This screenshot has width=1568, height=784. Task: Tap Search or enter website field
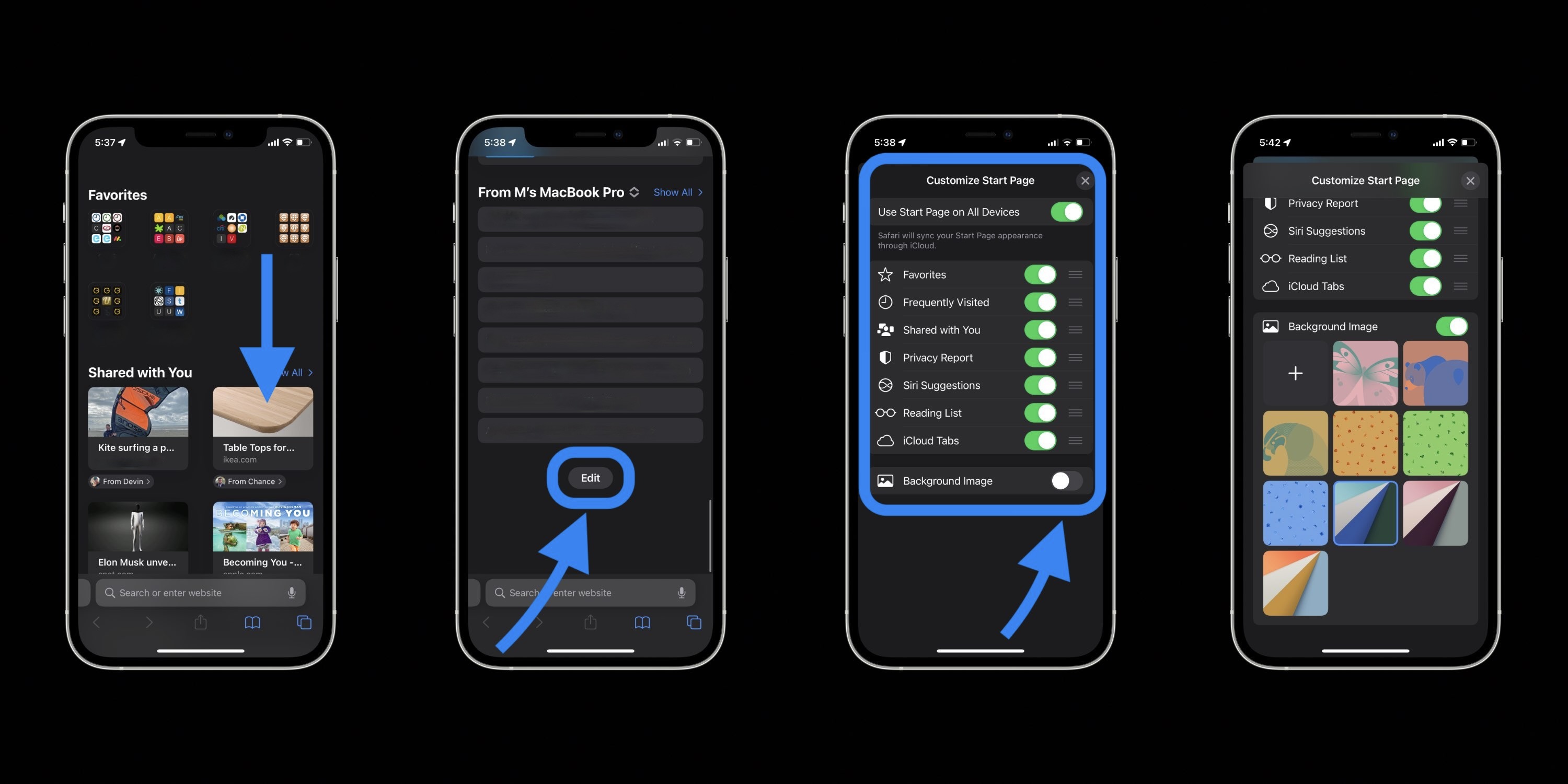[198, 592]
